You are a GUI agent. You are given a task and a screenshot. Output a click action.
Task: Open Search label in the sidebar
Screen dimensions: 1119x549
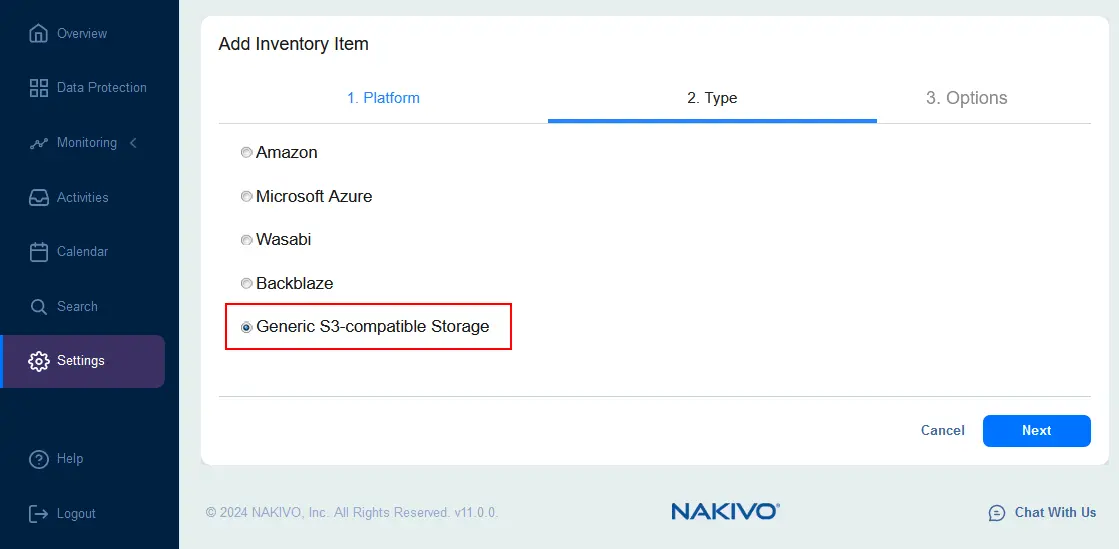click(x=77, y=306)
